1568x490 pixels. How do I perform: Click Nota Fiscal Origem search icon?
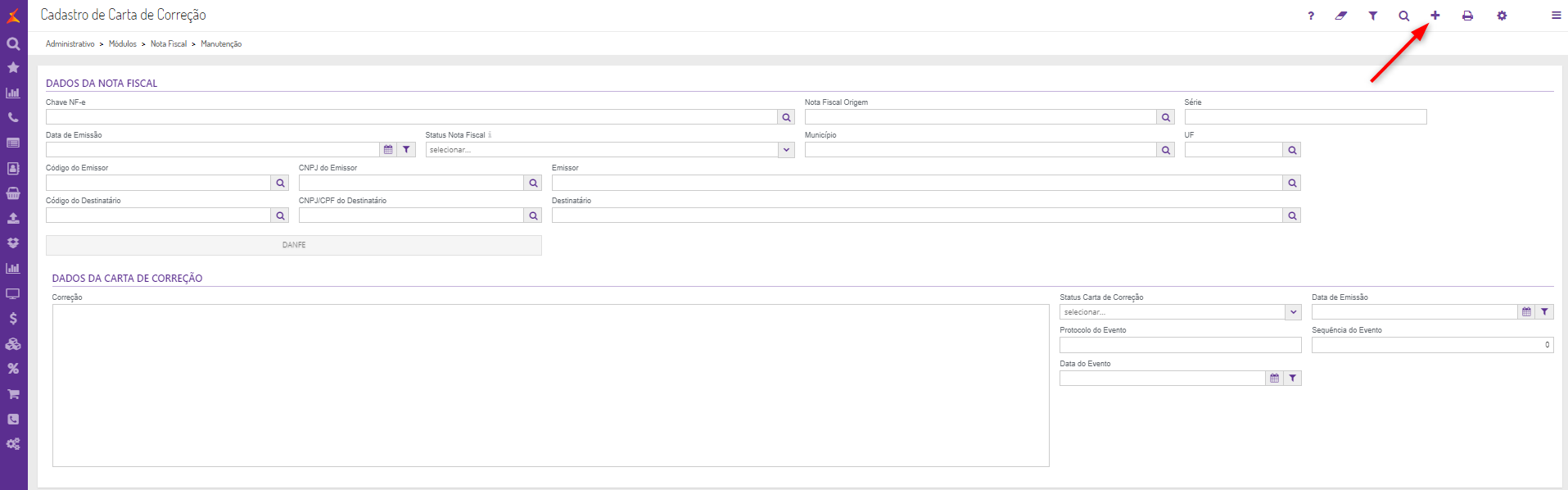(1166, 117)
